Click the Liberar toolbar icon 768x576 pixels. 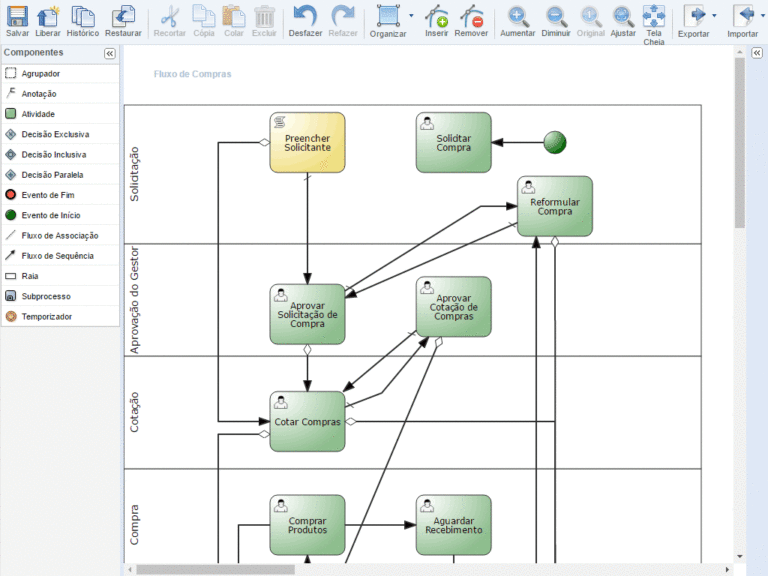[x=48, y=16]
